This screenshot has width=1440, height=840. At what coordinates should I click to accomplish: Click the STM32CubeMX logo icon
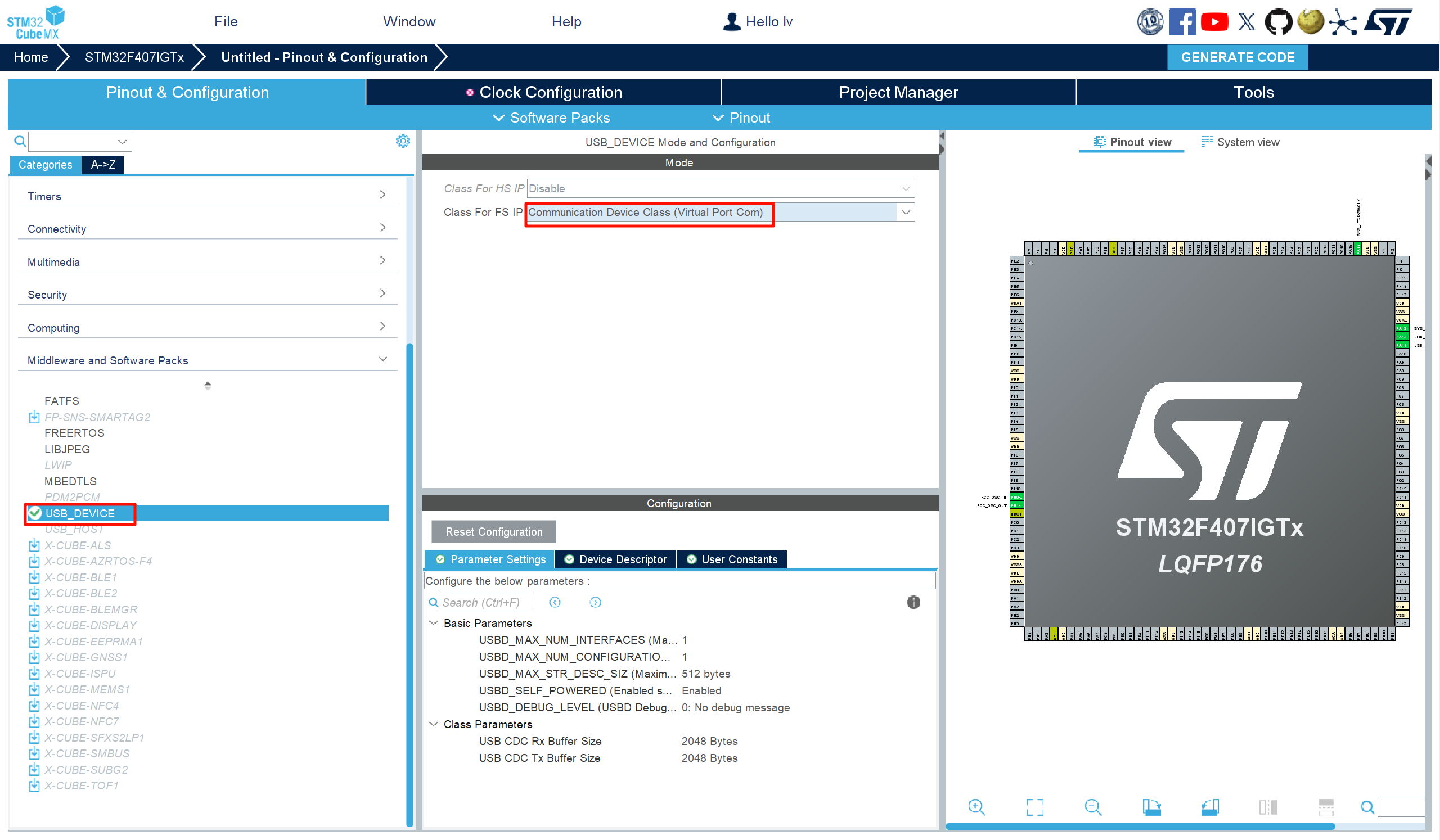pos(35,22)
